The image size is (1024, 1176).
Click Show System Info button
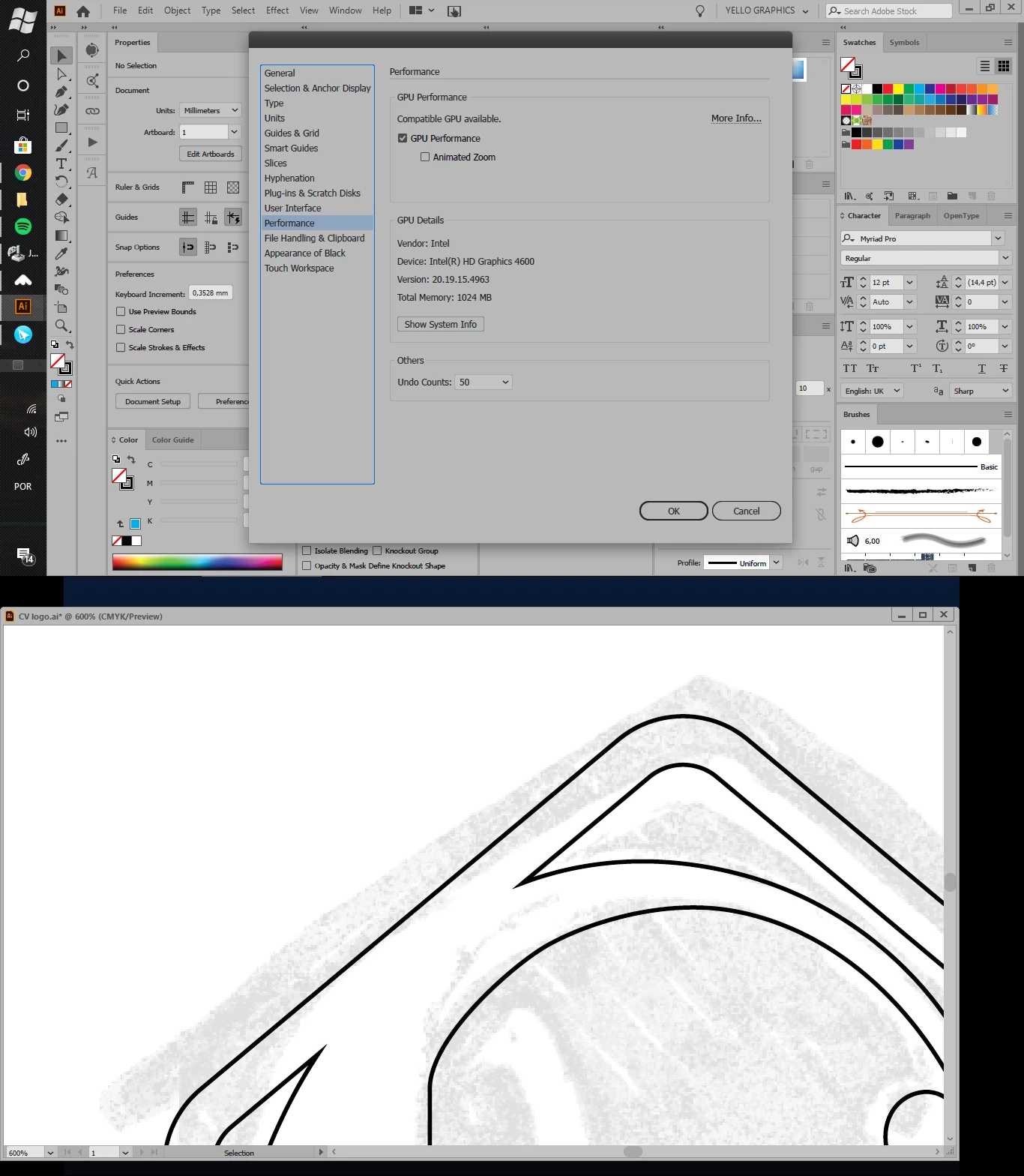click(440, 324)
